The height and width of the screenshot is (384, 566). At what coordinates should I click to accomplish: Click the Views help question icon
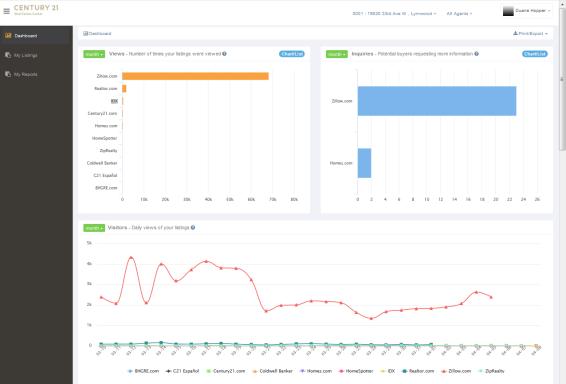[x=225, y=54]
